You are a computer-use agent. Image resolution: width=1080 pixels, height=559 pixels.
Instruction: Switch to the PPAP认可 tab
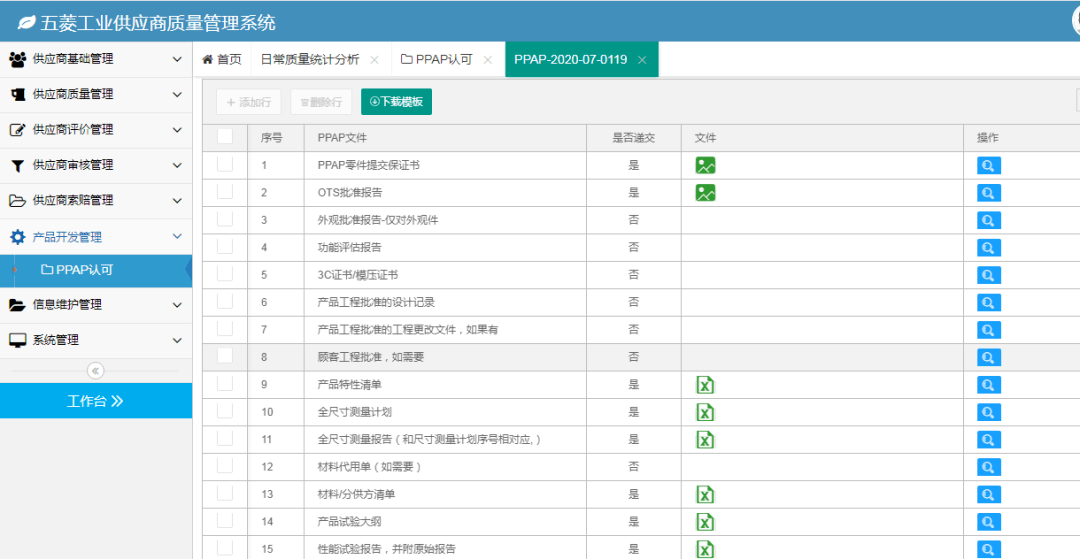pyautogui.click(x=444, y=59)
